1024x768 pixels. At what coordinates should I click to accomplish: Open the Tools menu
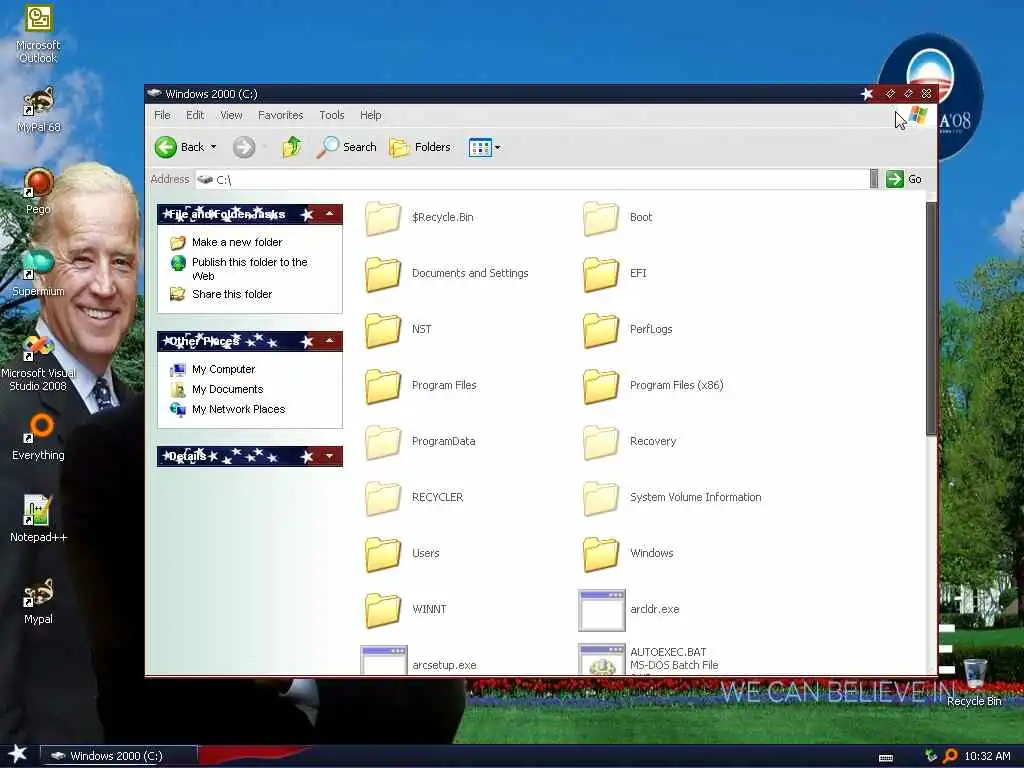tap(332, 115)
